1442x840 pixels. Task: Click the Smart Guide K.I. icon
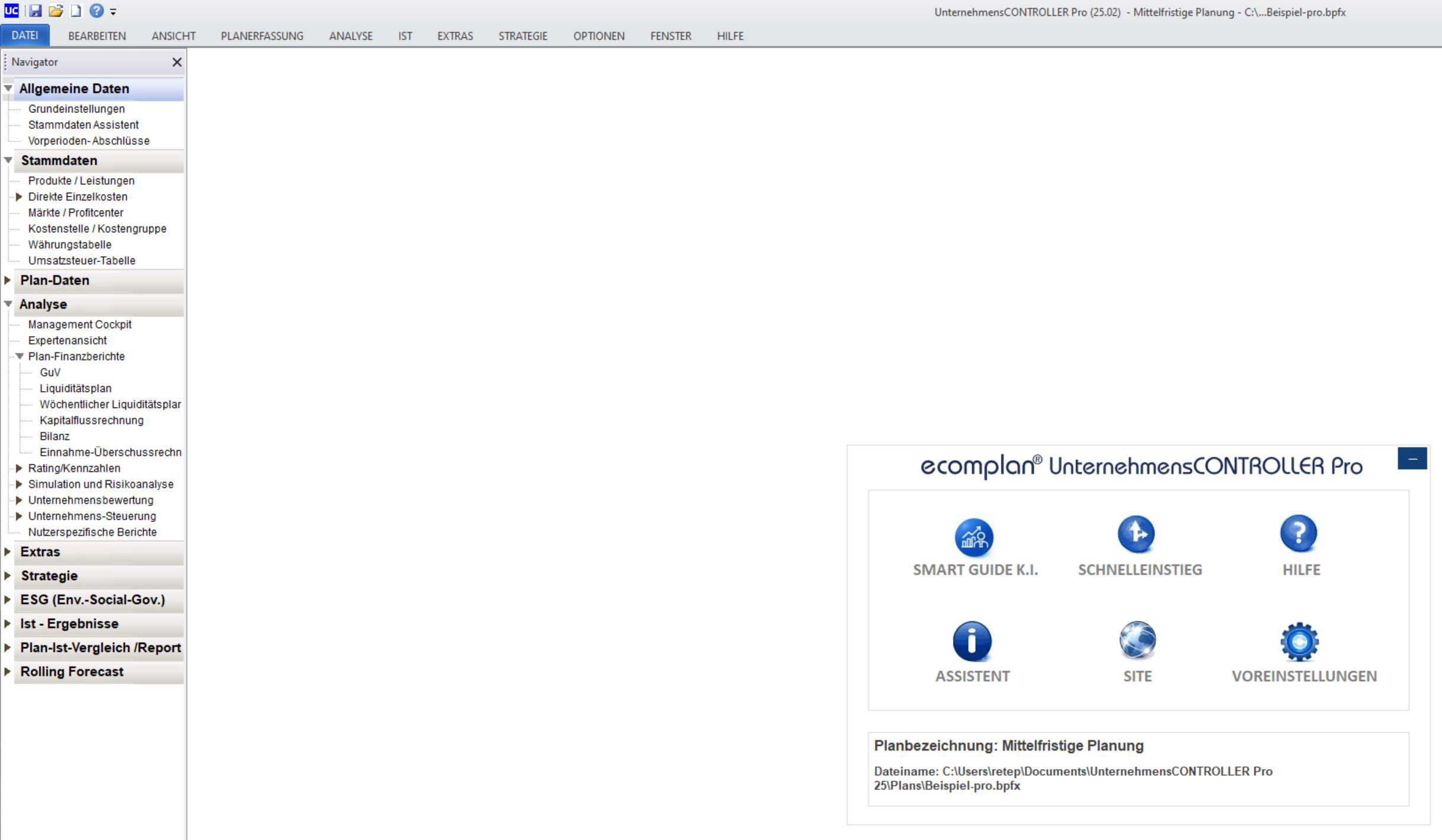point(973,537)
